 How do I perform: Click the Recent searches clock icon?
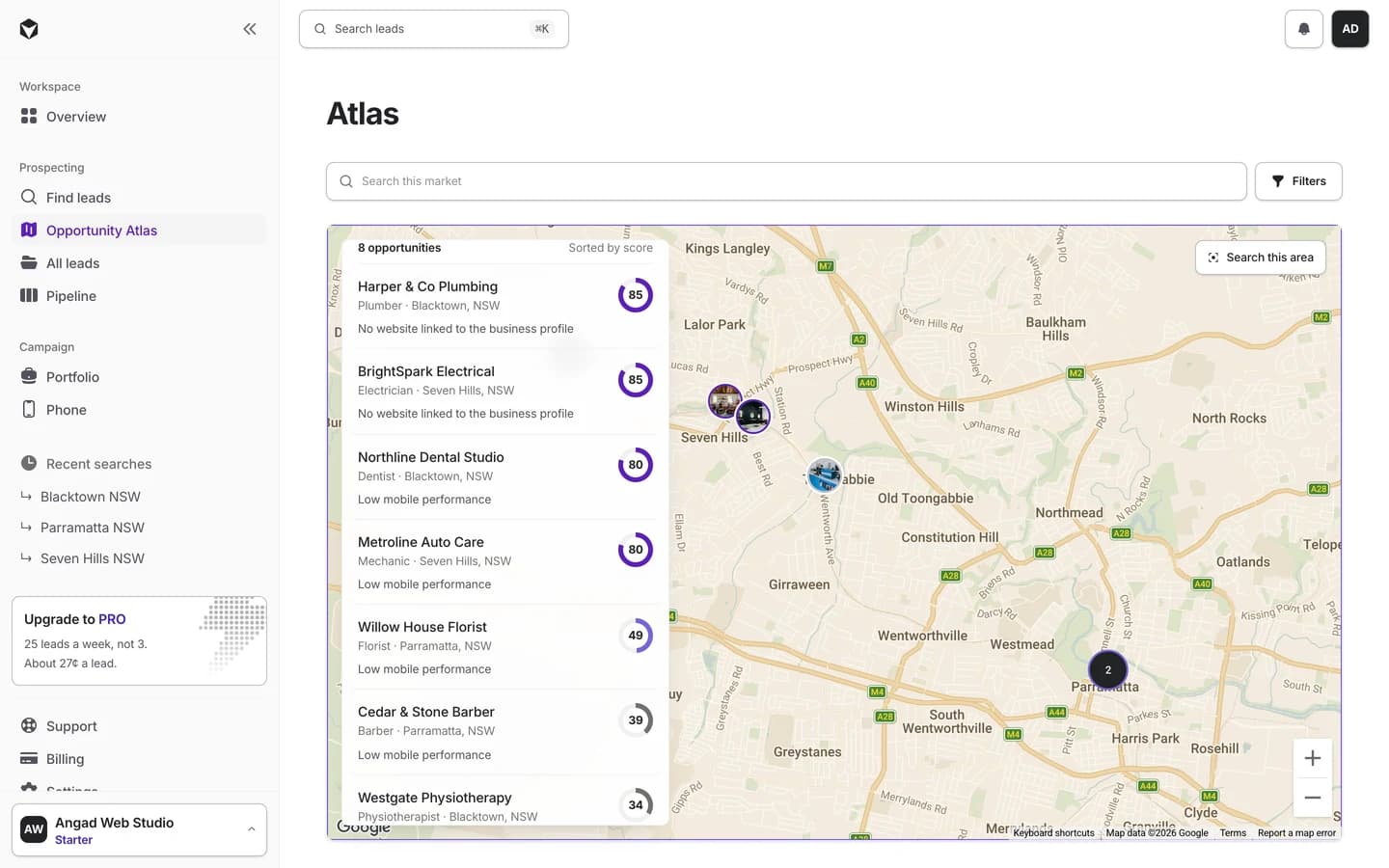(29, 463)
